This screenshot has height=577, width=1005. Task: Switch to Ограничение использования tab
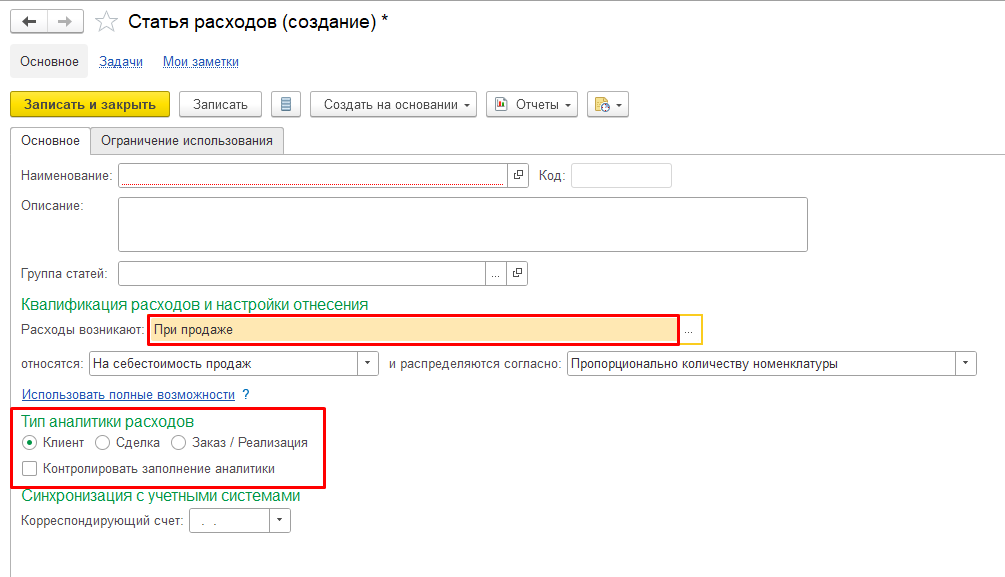[187, 141]
